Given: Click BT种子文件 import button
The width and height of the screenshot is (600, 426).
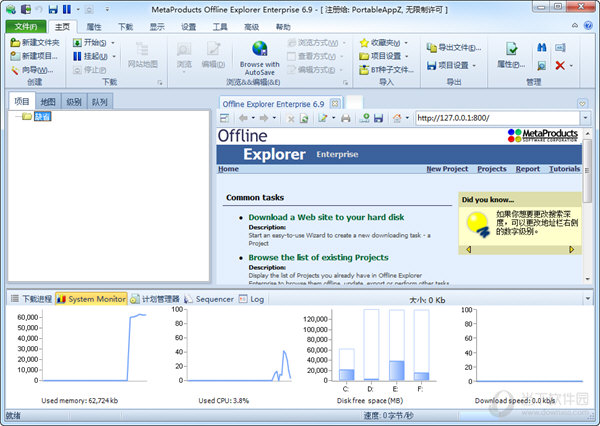Looking at the screenshot, I should tap(386, 70).
